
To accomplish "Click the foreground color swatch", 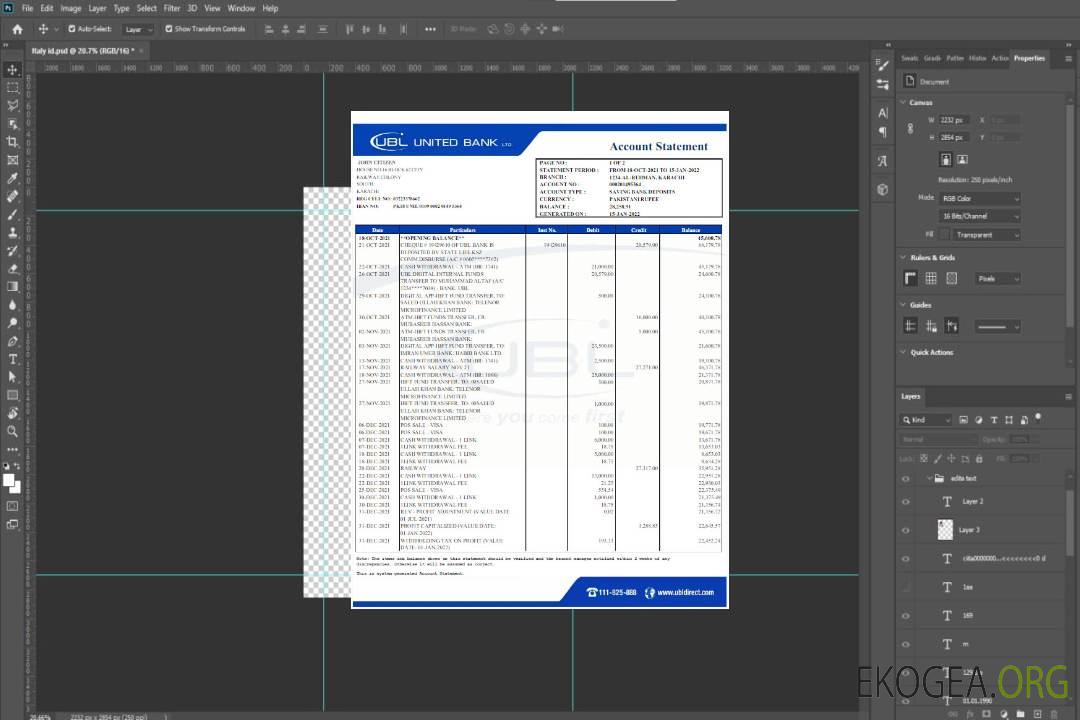I will (8, 481).
